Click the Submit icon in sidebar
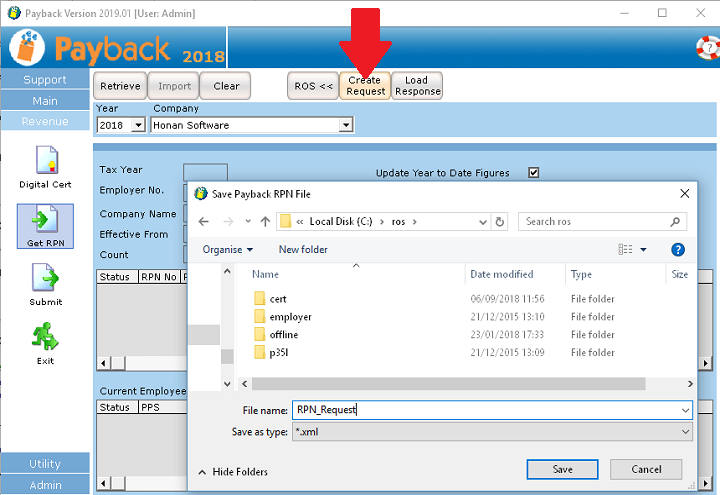Viewport: 720px width, 495px height. tap(46, 279)
